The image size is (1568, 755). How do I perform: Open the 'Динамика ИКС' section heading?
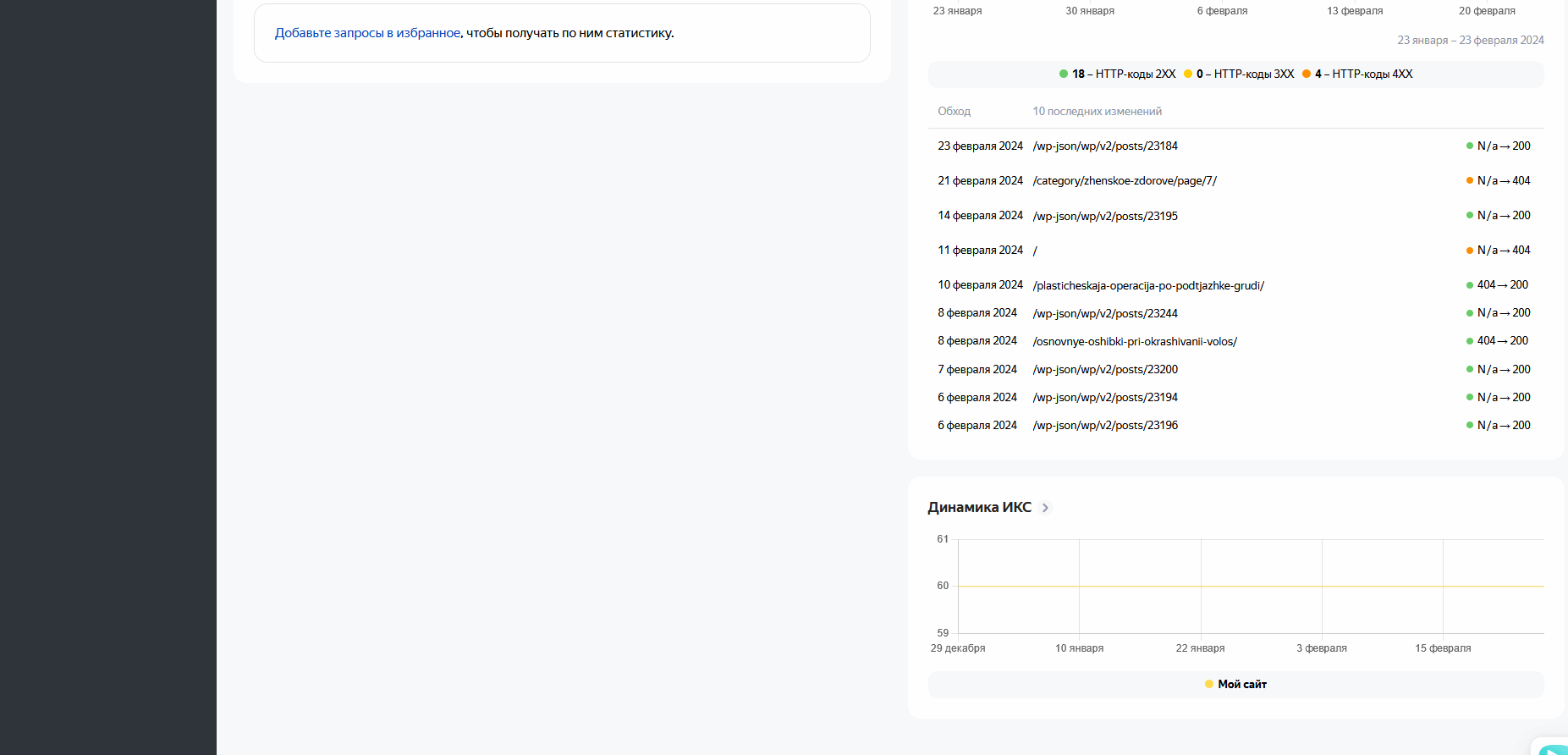979,507
